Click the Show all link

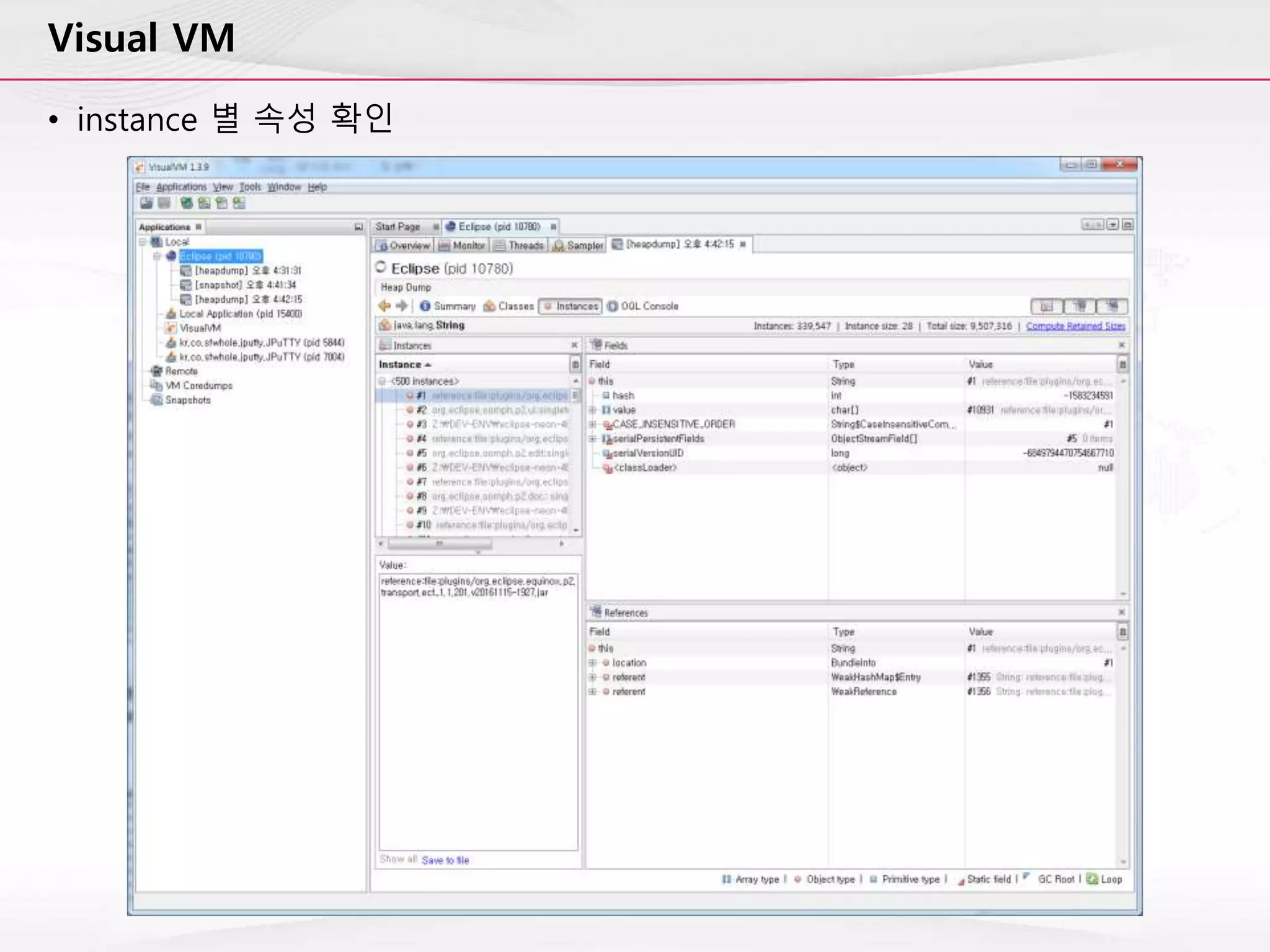tap(398, 859)
